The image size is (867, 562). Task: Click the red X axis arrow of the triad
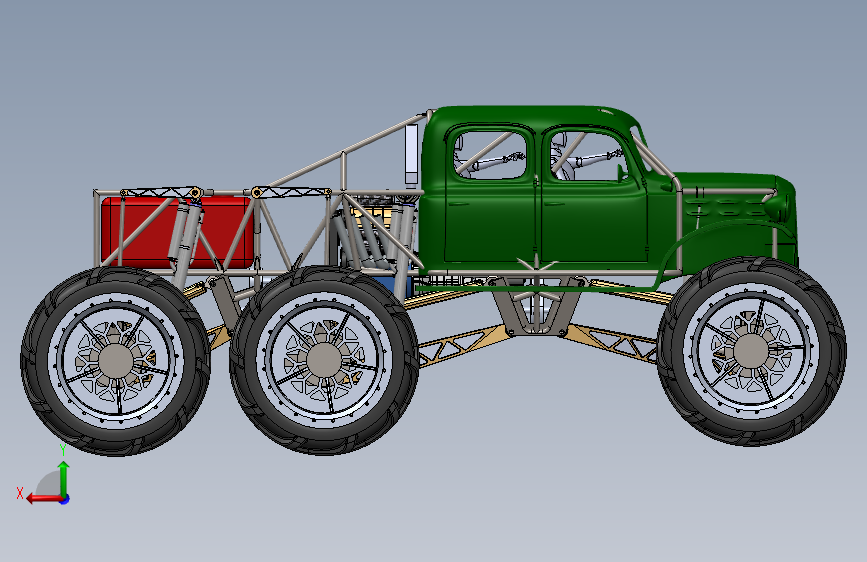coord(43,498)
